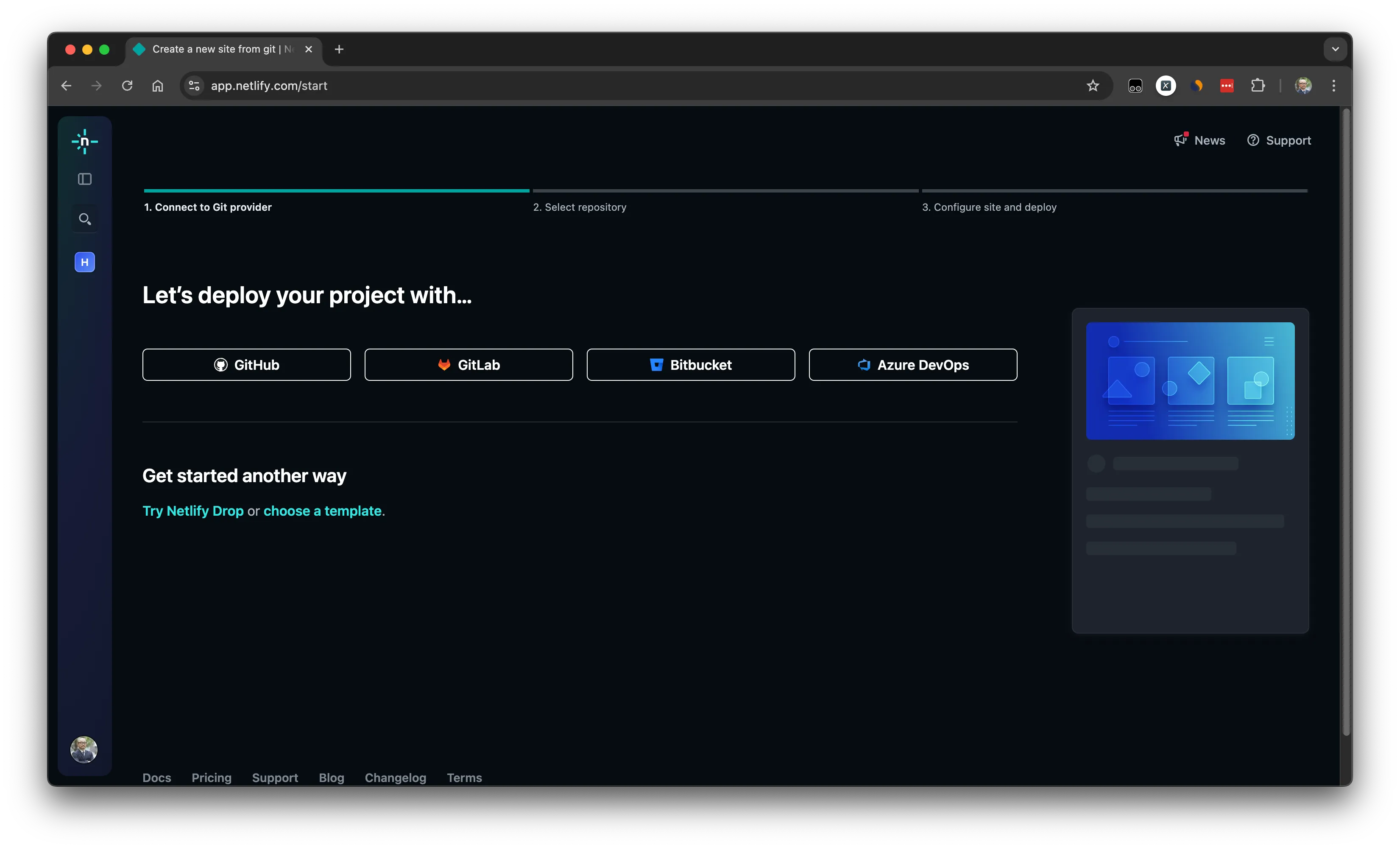Open the site information icon in address bar

point(194,86)
